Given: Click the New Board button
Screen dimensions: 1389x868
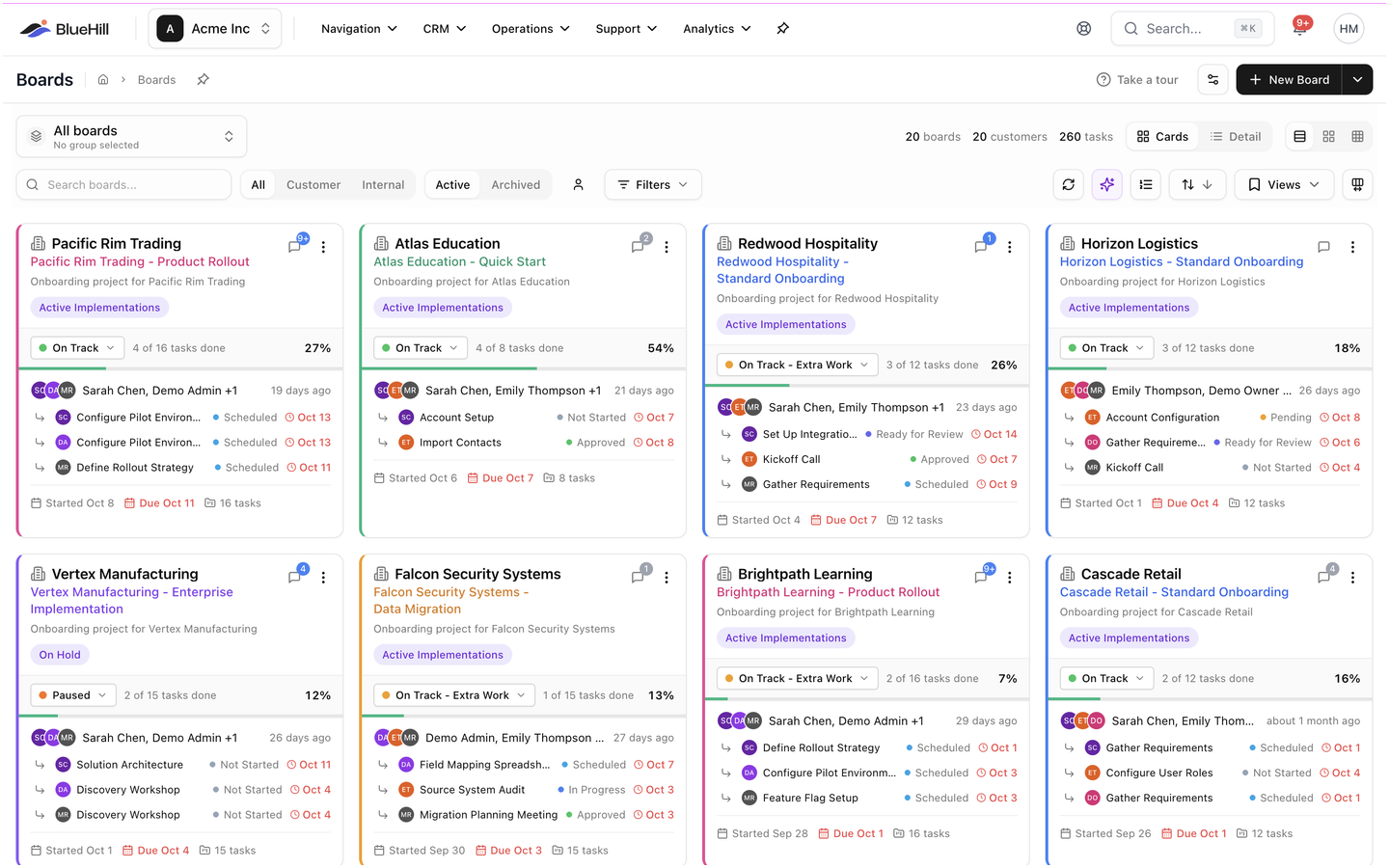Looking at the screenshot, I should tap(1290, 80).
